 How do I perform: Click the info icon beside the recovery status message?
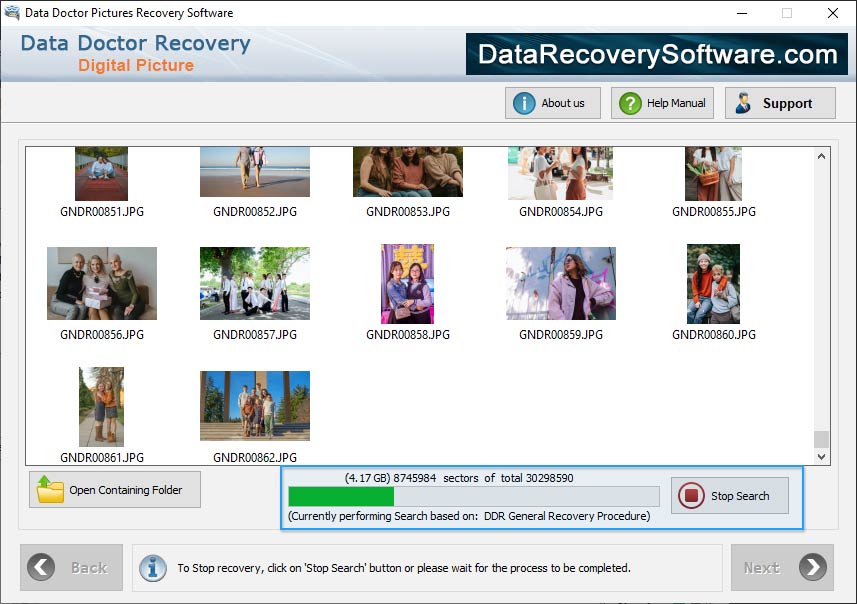(x=152, y=567)
